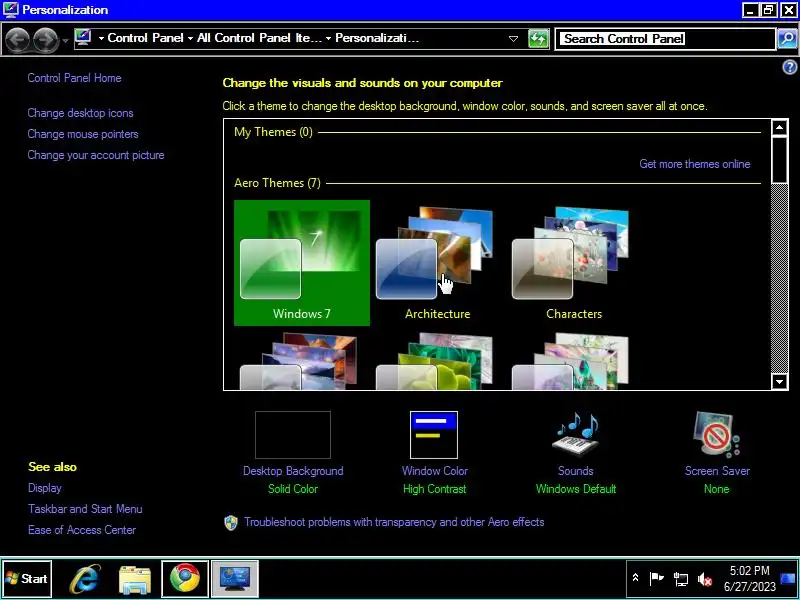This screenshot has width=800, height=600.
Task: Open Desktop Background preview
Action: 293,435
